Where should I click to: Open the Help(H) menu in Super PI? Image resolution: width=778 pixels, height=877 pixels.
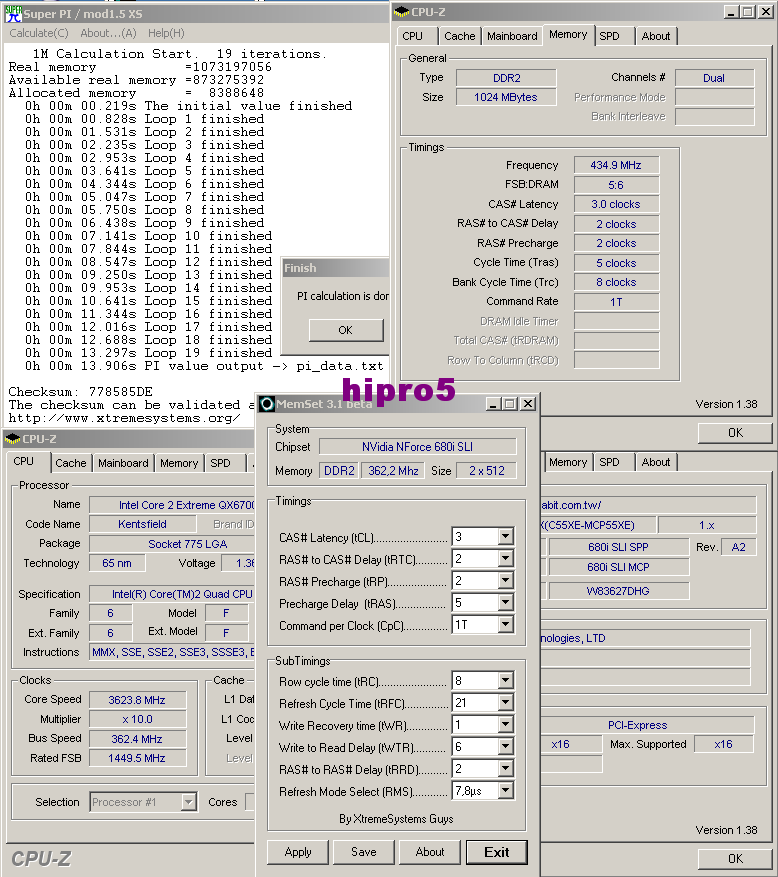coord(166,33)
